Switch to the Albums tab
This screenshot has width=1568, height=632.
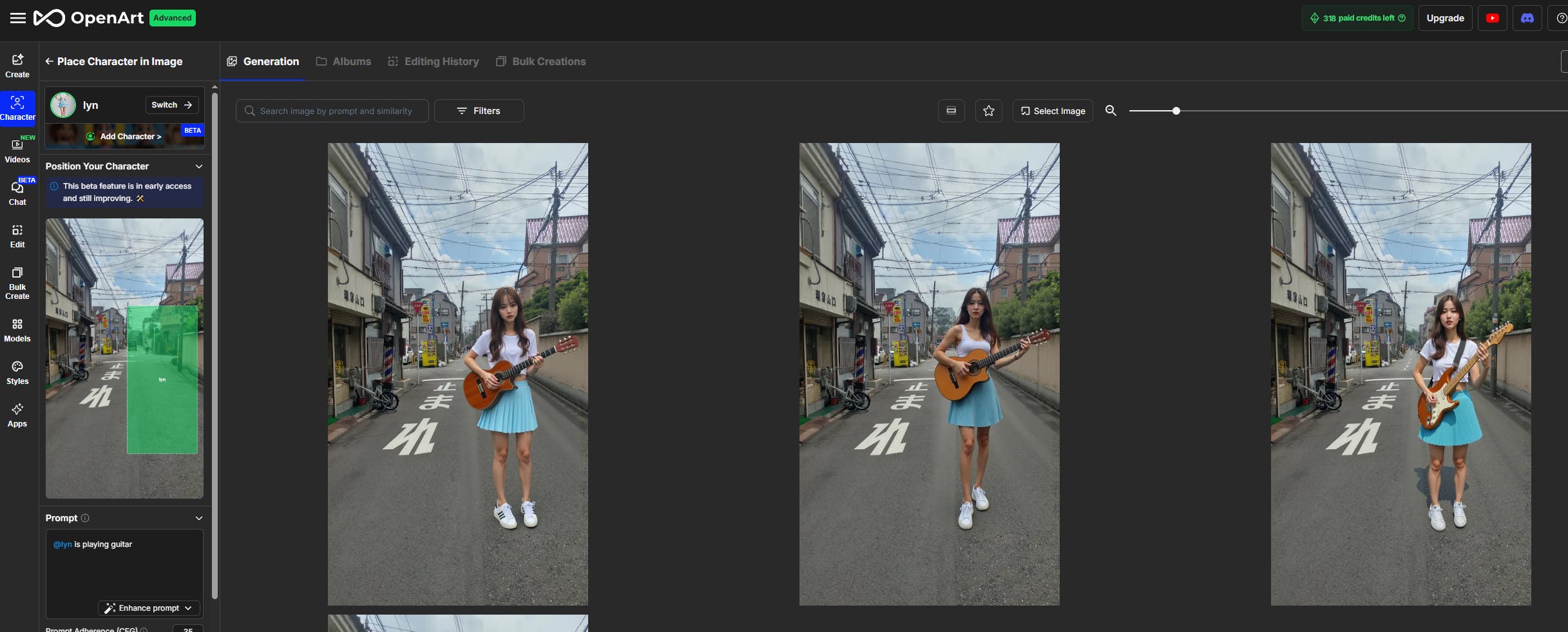(343, 62)
